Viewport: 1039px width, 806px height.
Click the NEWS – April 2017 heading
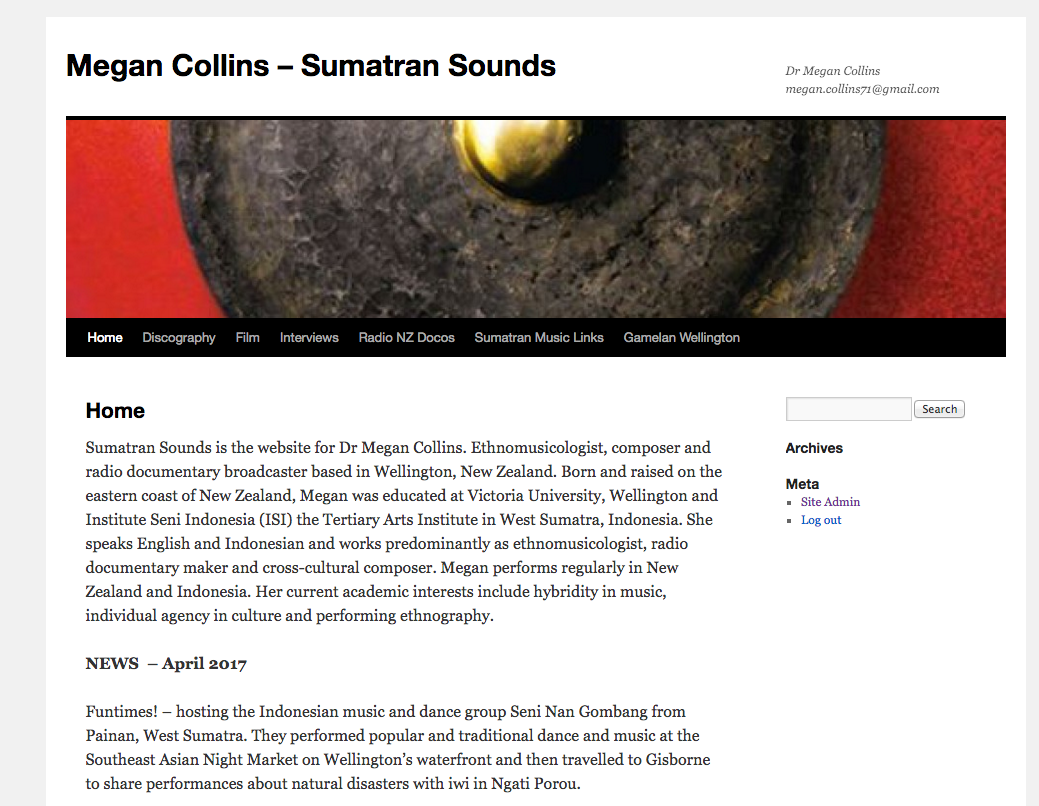[x=166, y=664]
